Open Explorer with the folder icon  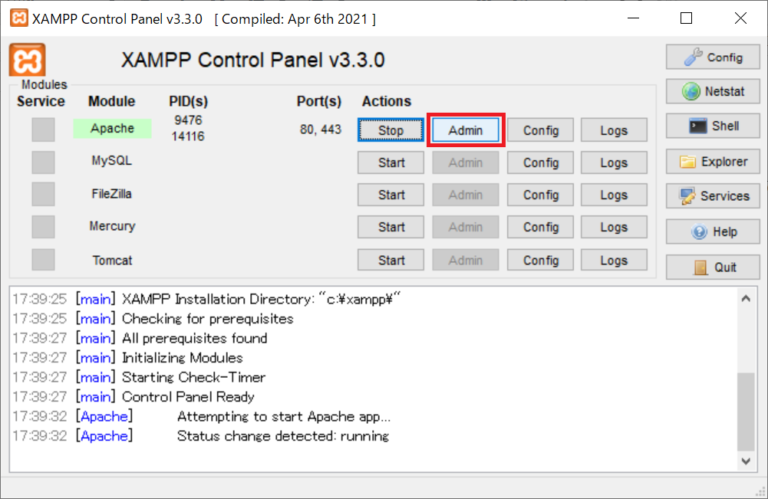pos(711,162)
